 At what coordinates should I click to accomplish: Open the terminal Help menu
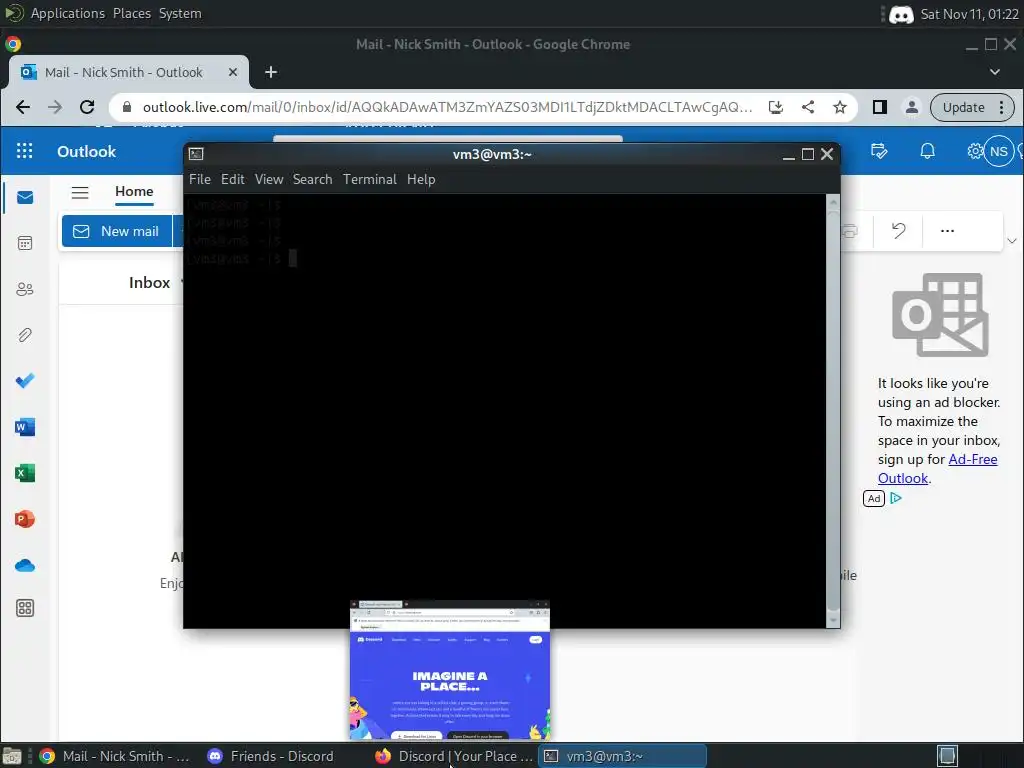click(421, 179)
